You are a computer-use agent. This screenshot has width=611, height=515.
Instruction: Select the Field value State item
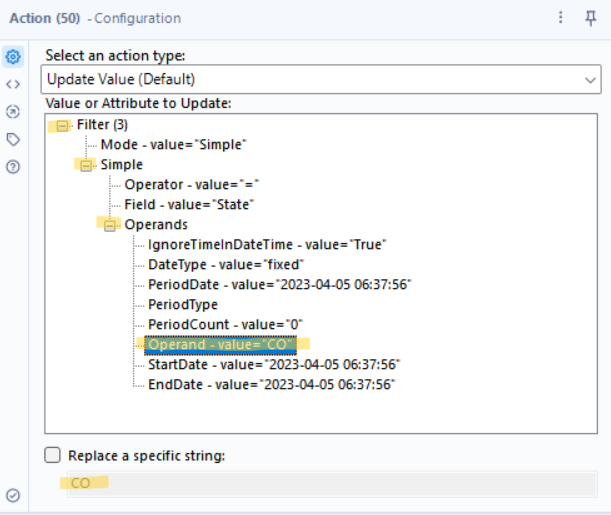point(189,205)
